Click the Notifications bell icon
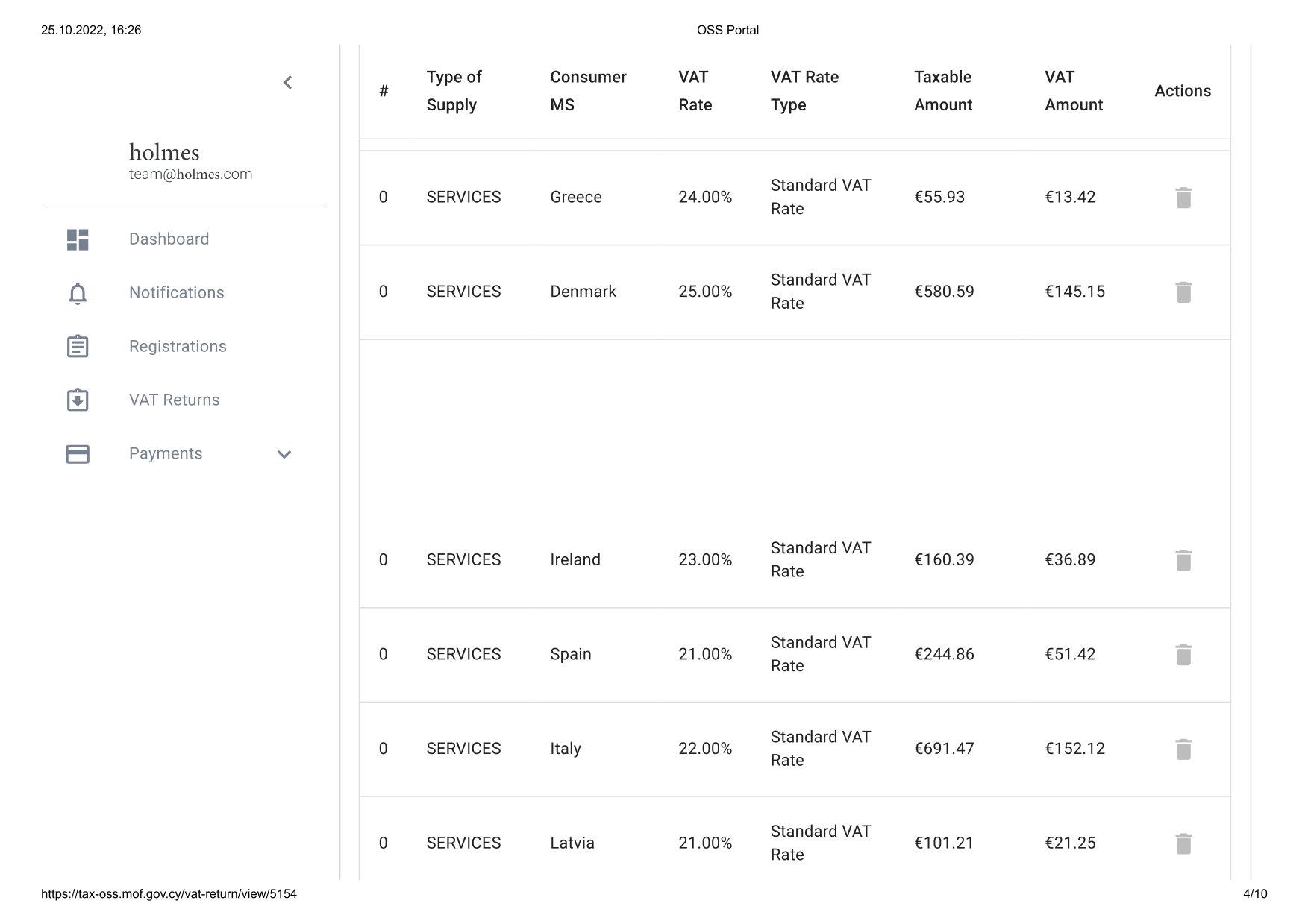Viewport: 1308px width, 924px height. pos(78,293)
